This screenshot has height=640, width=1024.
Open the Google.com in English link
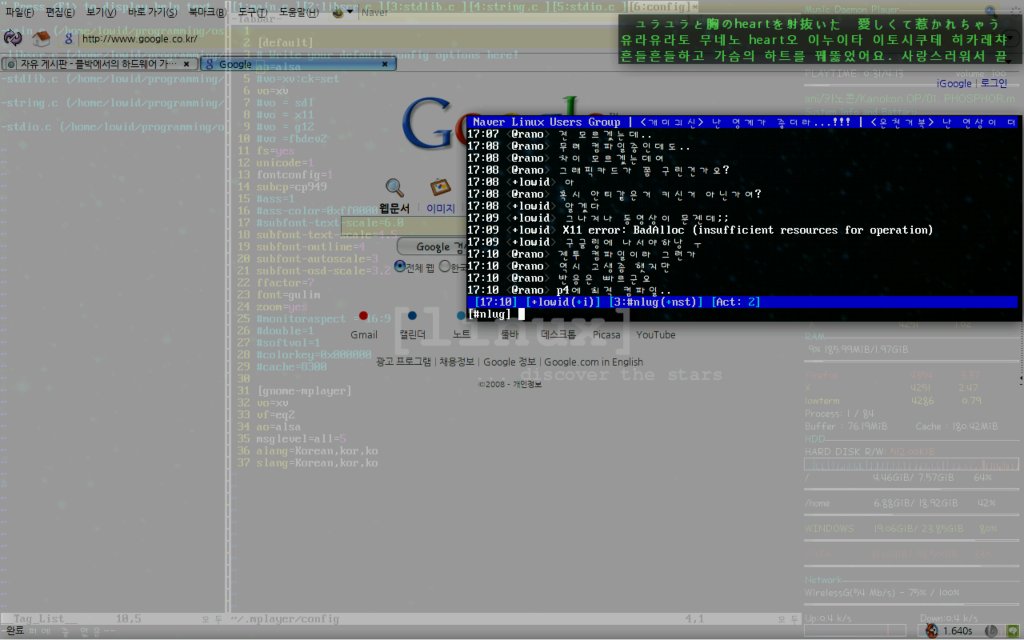click(x=594, y=362)
